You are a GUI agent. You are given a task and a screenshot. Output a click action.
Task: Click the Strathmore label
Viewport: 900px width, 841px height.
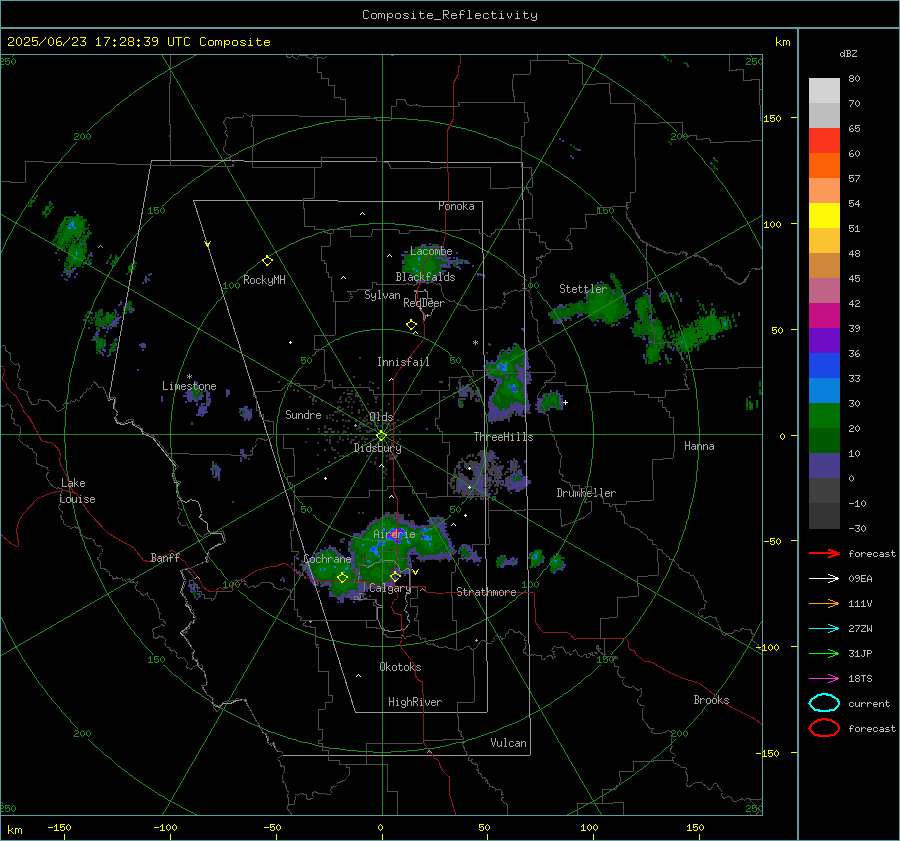486,592
